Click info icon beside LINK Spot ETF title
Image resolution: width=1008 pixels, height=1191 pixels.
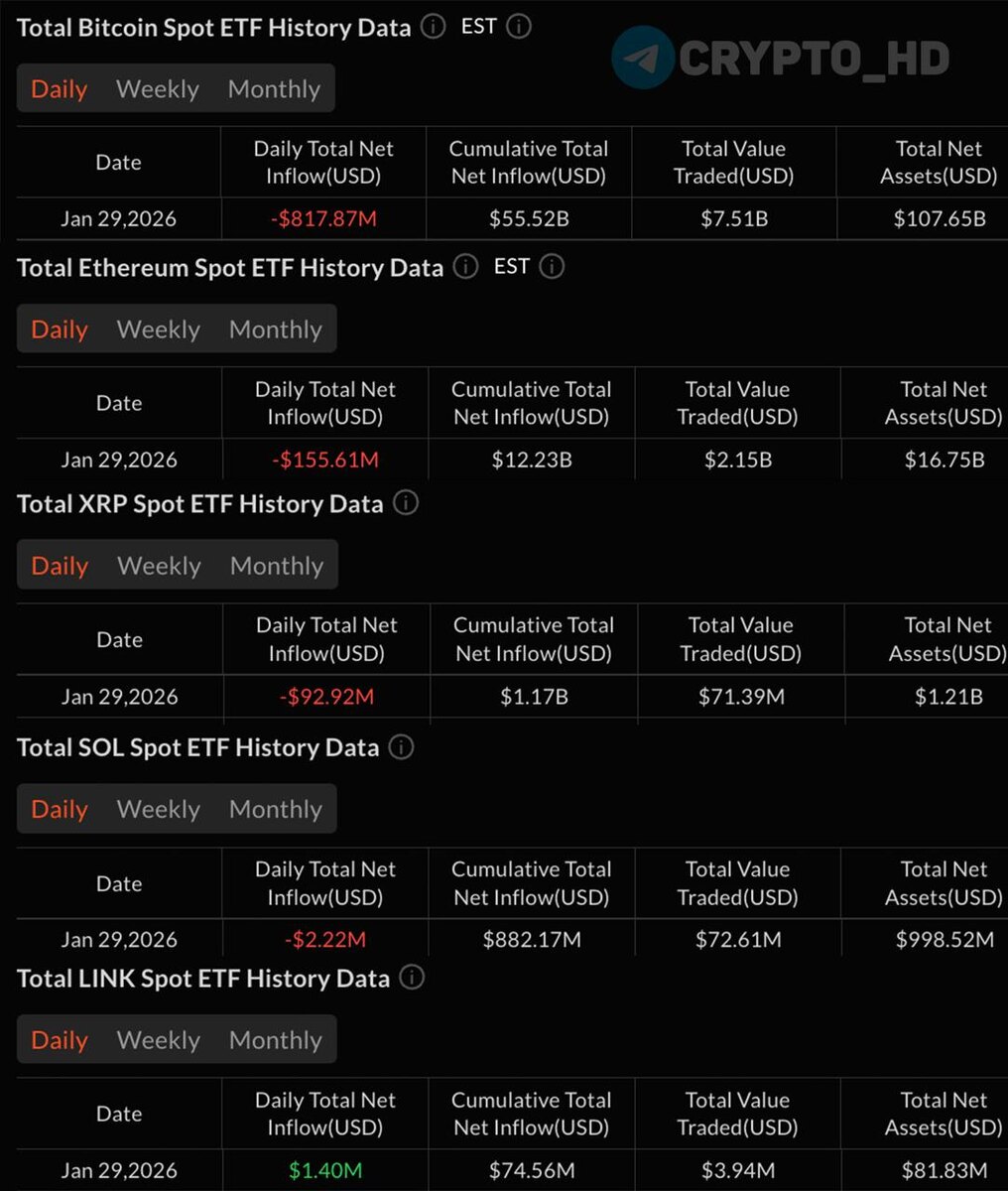[412, 978]
